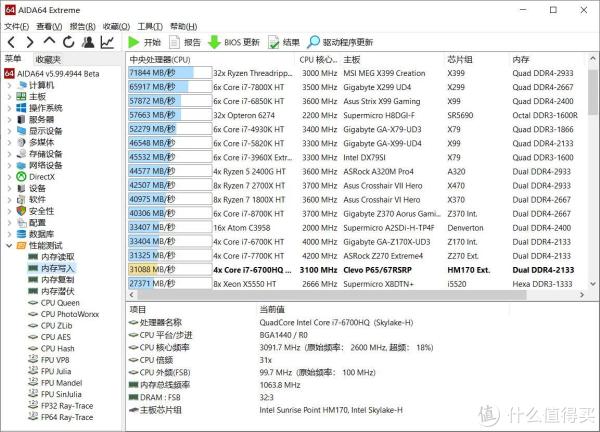
Task: Click 驱动程序更新 driver update button
Action: point(340,42)
